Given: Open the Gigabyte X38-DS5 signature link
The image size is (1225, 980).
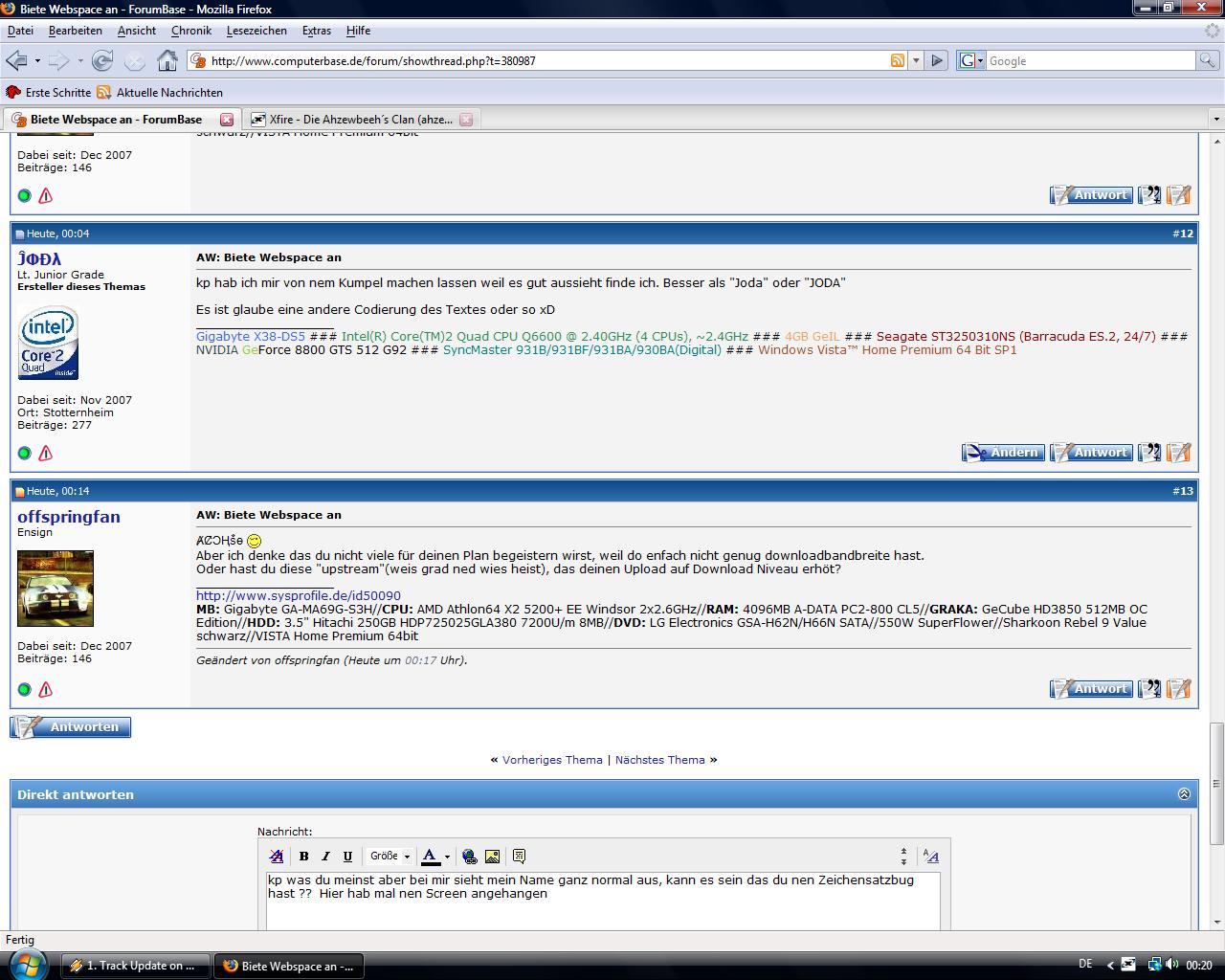Looking at the screenshot, I should point(251,336).
